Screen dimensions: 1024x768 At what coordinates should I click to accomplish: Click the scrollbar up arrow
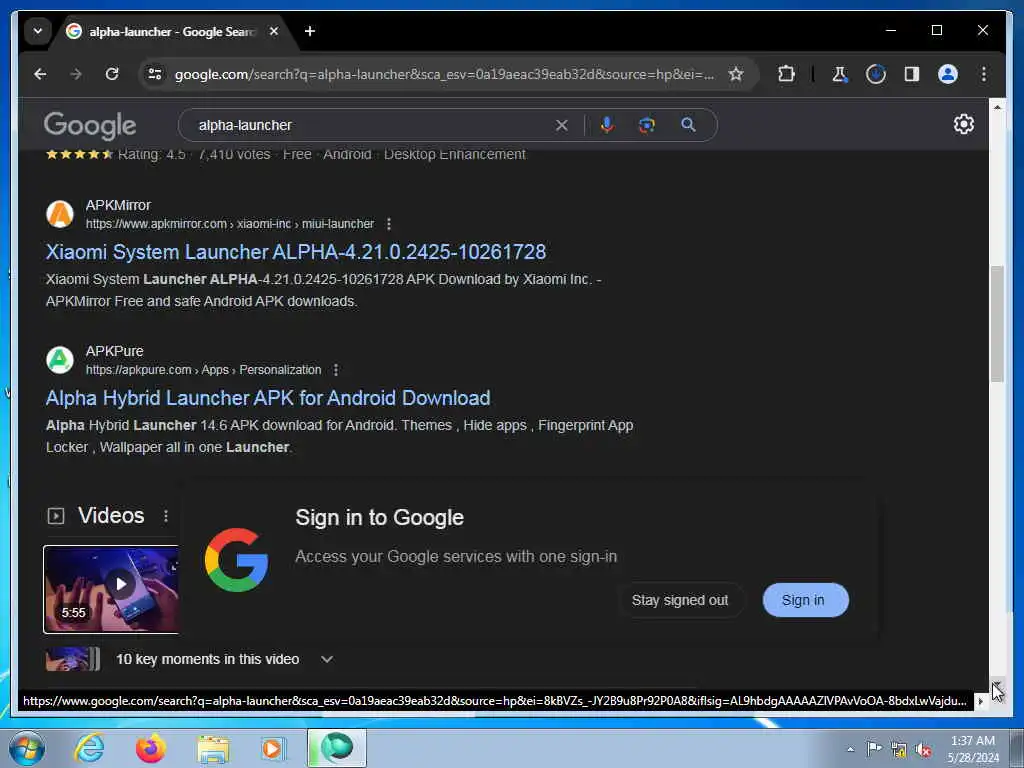pyautogui.click(x=997, y=106)
